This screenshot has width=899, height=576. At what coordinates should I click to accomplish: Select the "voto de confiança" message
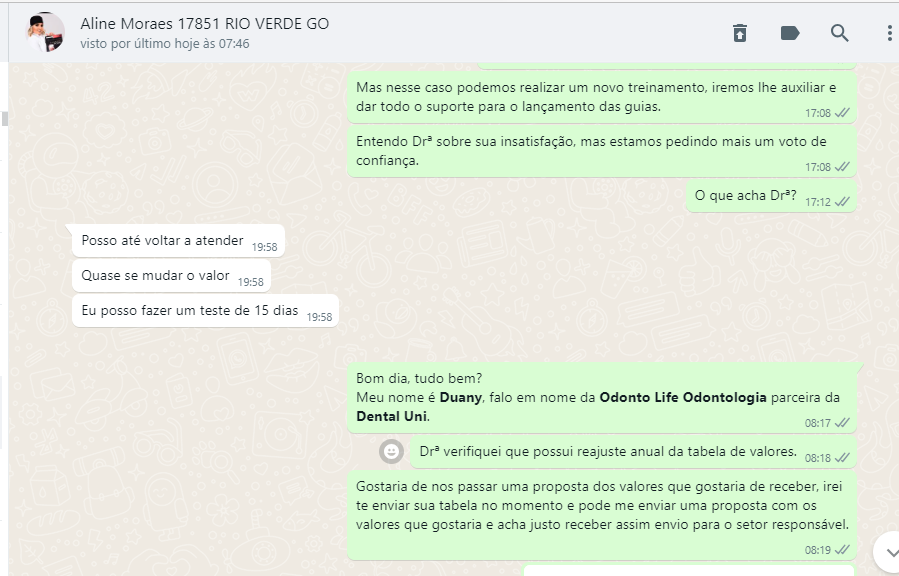tap(602, 151)
